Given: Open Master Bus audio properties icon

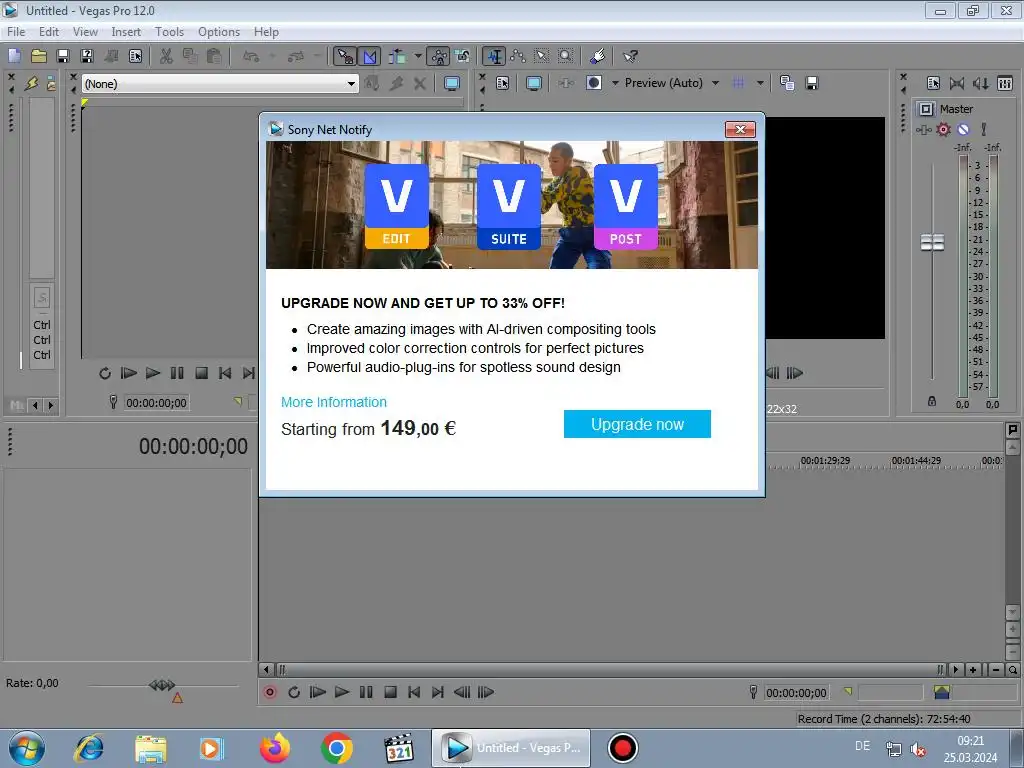Looking at the screenshot, I should (933, 83).
